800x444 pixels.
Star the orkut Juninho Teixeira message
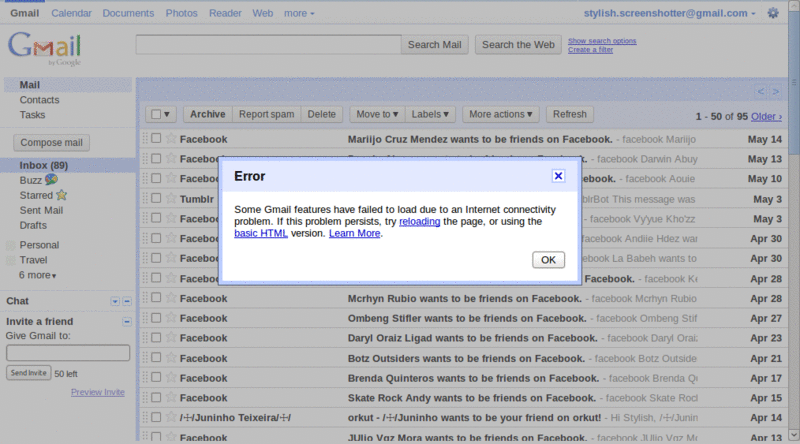point(171,417)
